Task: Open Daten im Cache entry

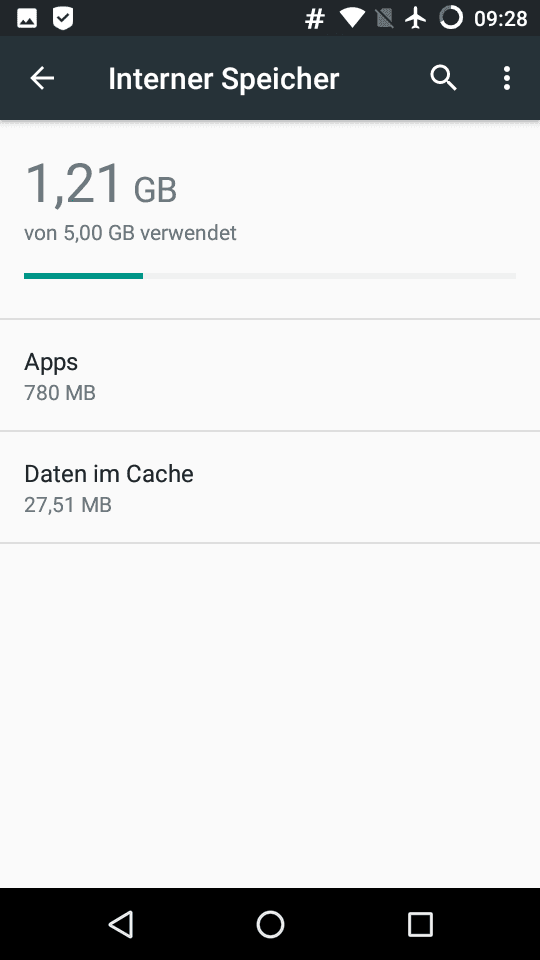Action: [x=270, y=487]
